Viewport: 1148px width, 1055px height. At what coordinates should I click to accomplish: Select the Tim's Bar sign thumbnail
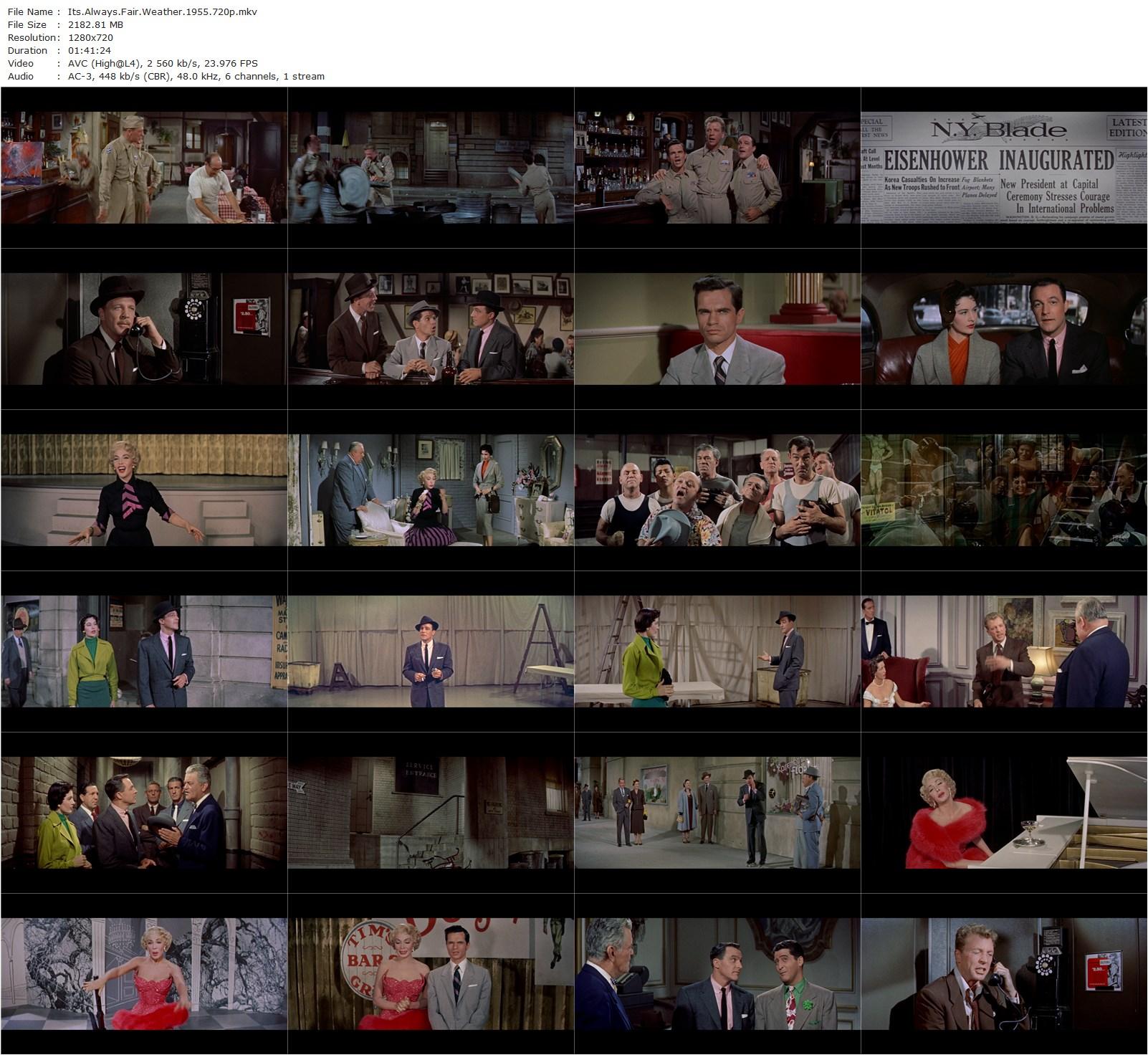(x=431, y=974)
